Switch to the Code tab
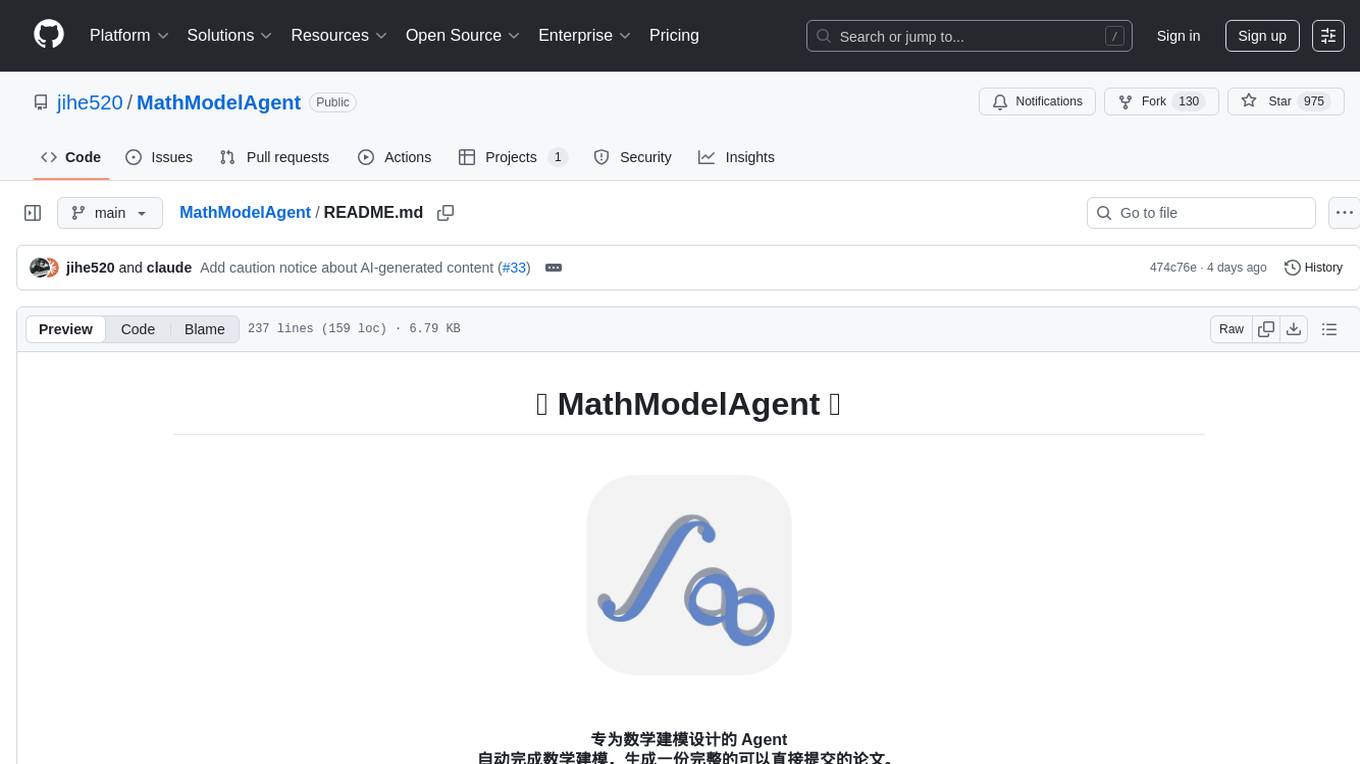Viewport: 1360px width, 764px height. pyautogui.click(x=71, y=157)
